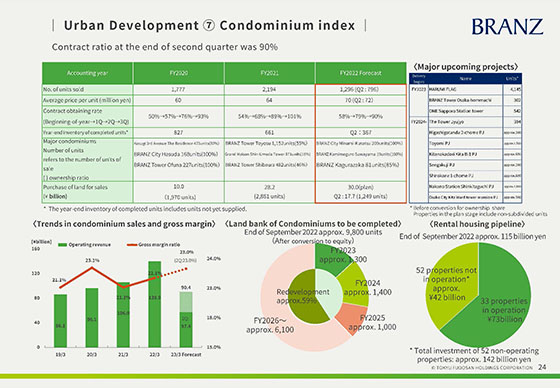Click the year-end inventory value '661'

click(269, 133)
